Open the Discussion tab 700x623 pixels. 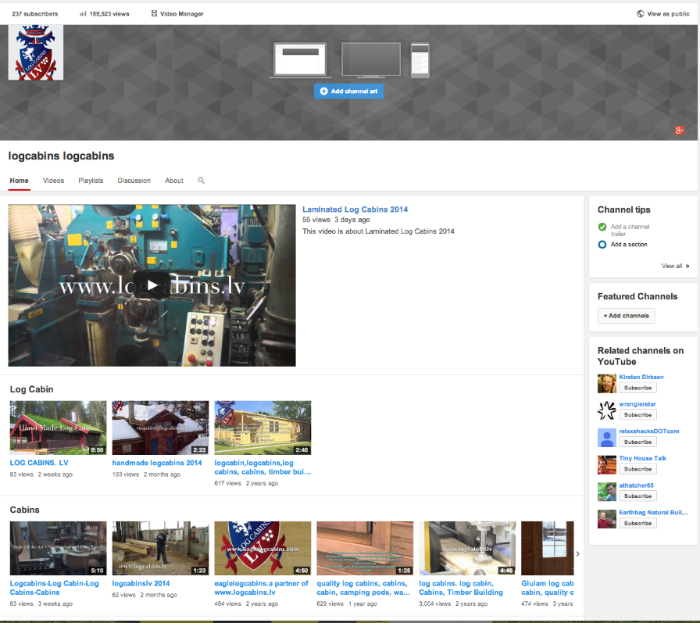coord(134,180)
